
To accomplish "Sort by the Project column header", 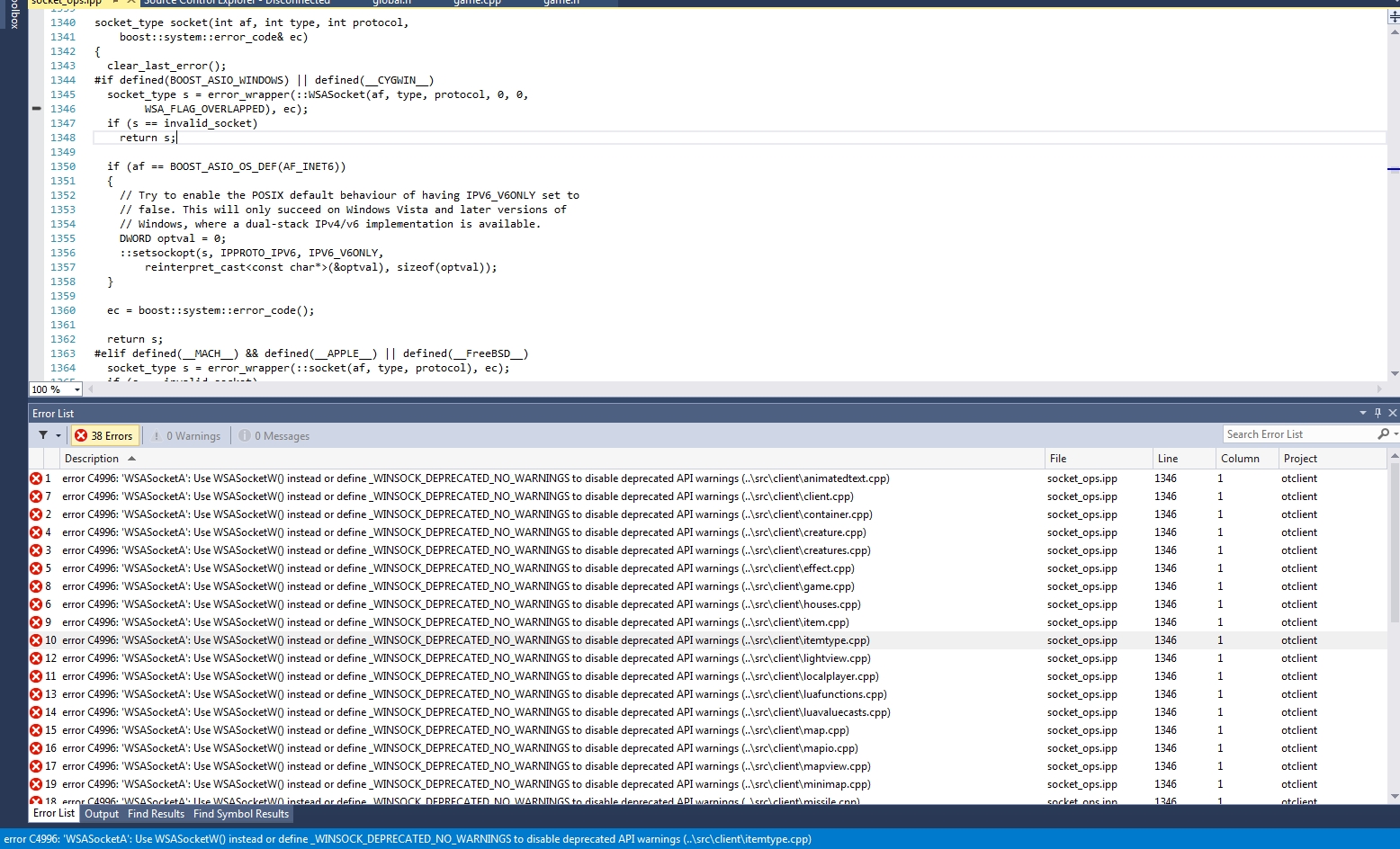I will pos(1332,459).
